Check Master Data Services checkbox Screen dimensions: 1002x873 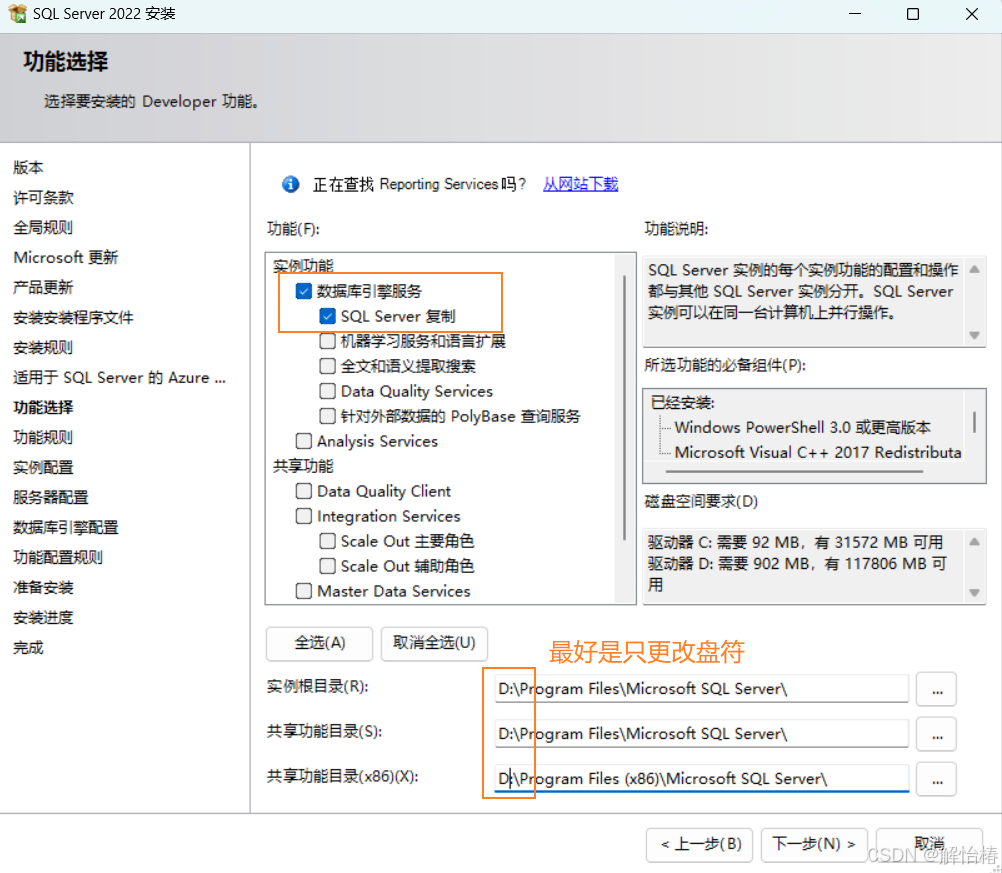tap(304, 591)
